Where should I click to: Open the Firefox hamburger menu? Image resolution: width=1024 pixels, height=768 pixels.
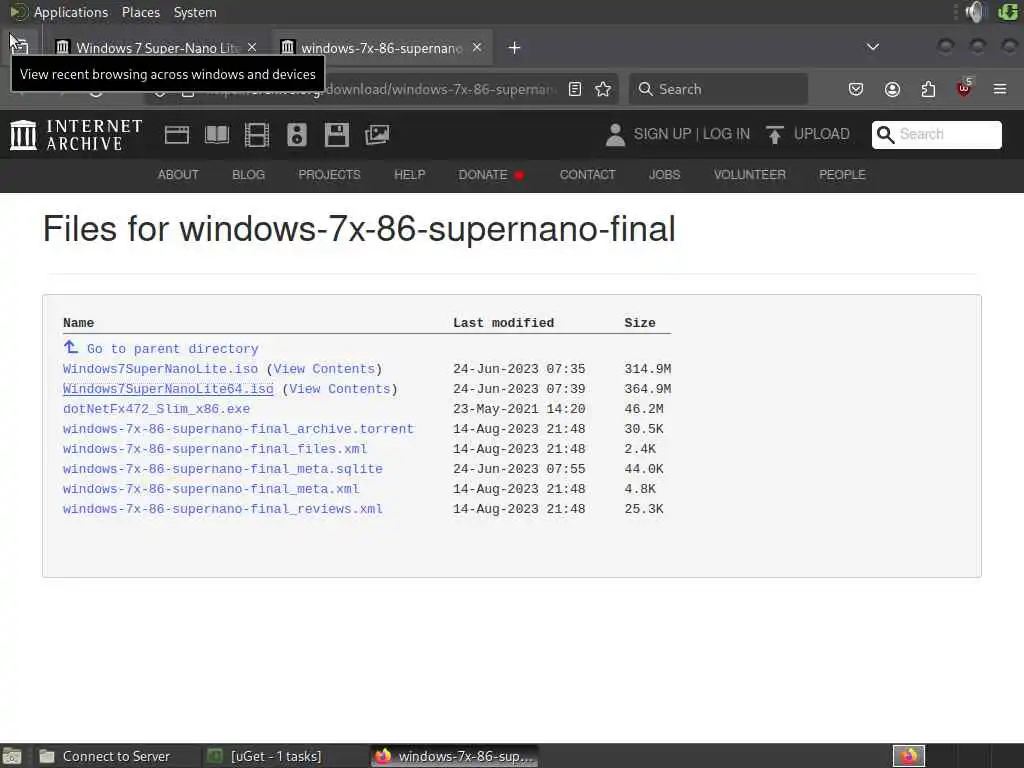[1000, 89]
